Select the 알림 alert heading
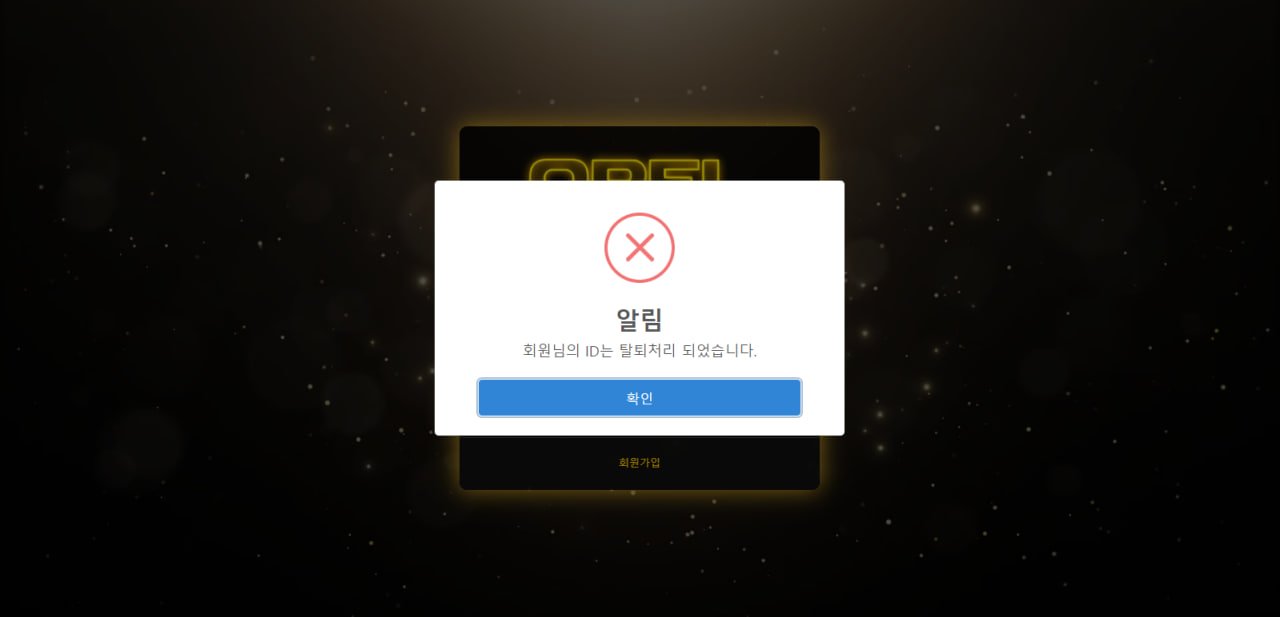 click(639, 319)
